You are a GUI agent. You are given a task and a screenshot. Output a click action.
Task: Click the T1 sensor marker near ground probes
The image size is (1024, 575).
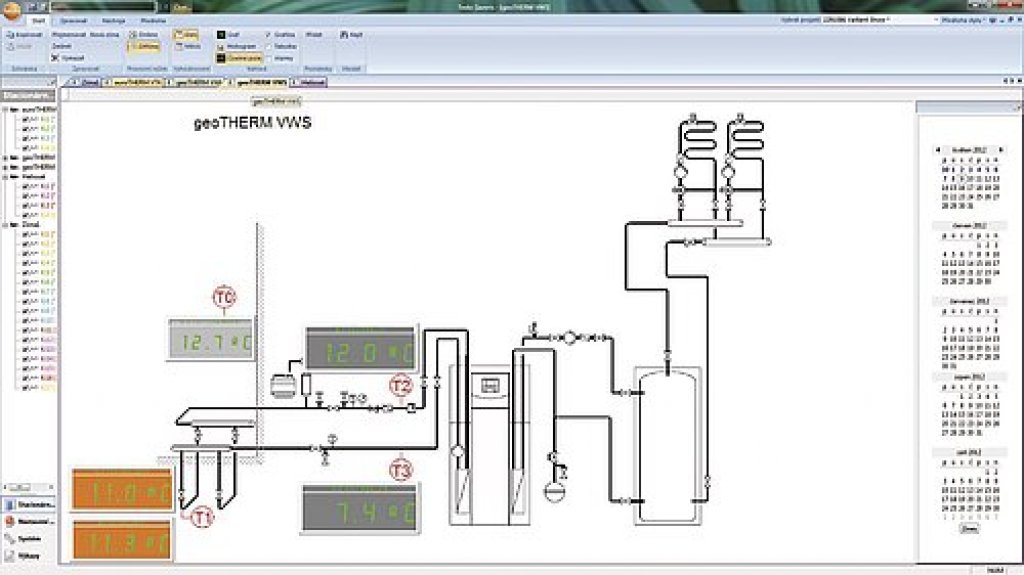pos(202,517)
